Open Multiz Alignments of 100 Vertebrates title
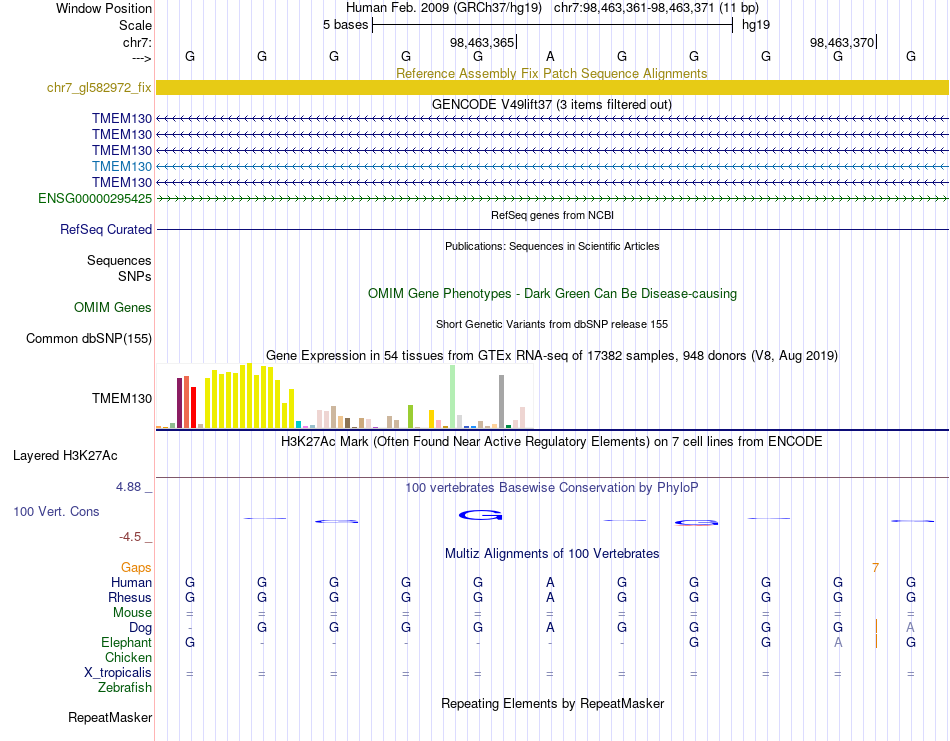 point(552,554)
